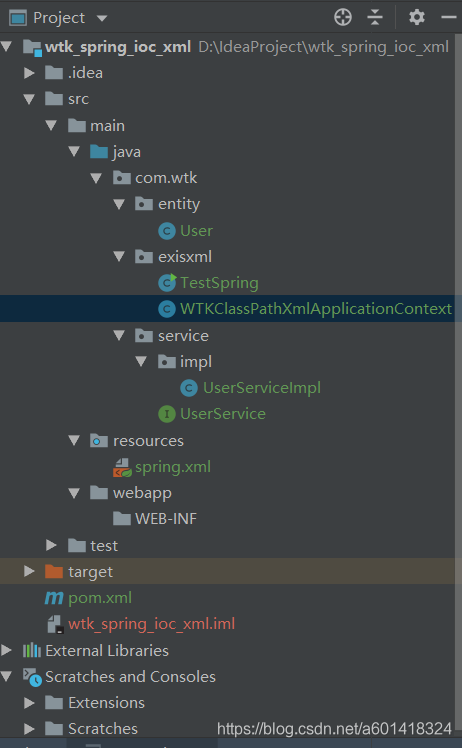Screen dimensions: 462x748
Task: Collapse the exisxml package arrow
Action: [119, 257]
